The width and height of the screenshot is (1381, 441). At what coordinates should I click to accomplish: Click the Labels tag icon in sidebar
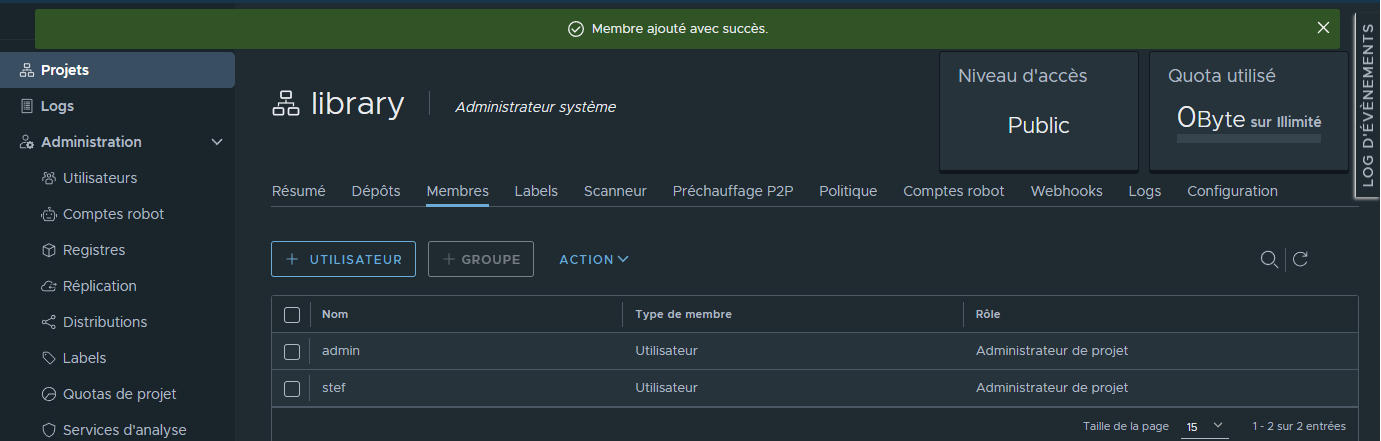(48, 358)
